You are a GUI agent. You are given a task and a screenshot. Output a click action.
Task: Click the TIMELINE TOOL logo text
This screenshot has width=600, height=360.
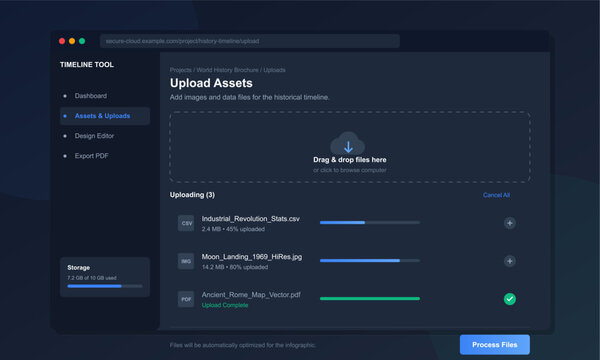point(87,65)
